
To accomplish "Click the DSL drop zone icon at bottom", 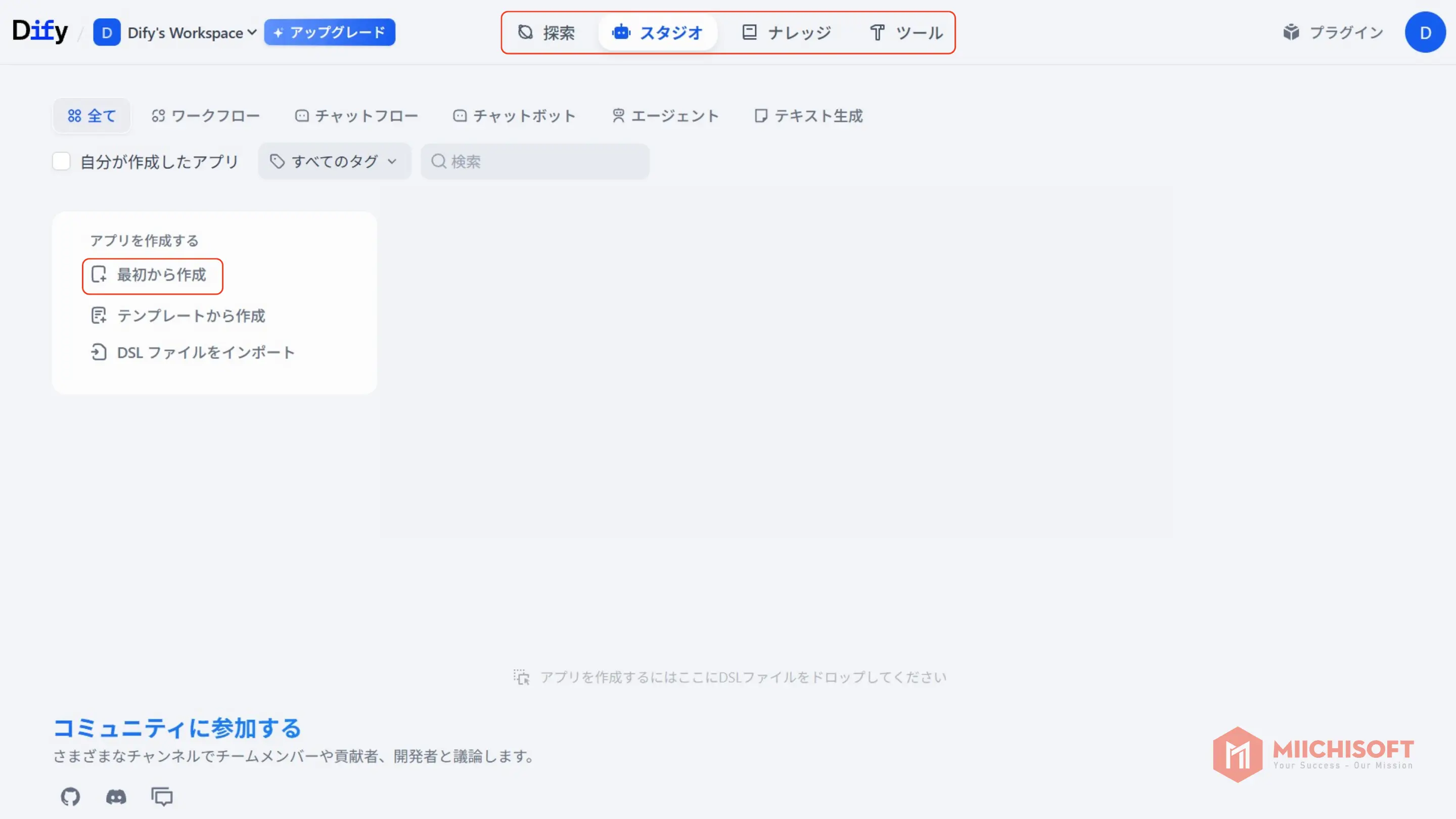I will 522,676.
